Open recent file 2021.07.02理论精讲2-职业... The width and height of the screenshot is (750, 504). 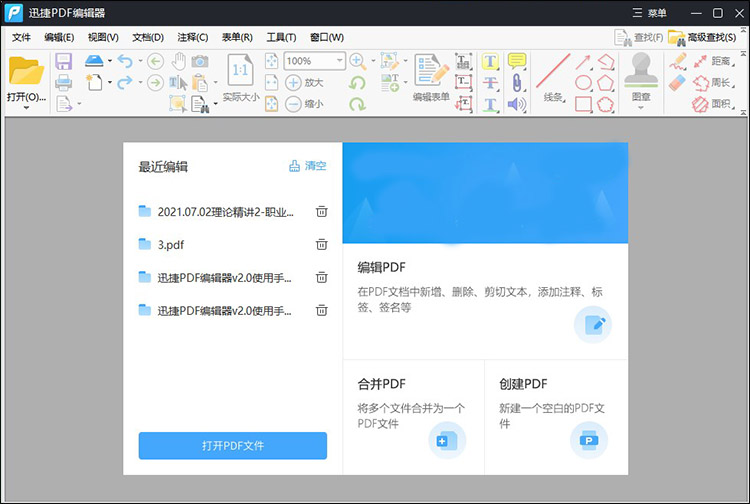click(216, 211)
